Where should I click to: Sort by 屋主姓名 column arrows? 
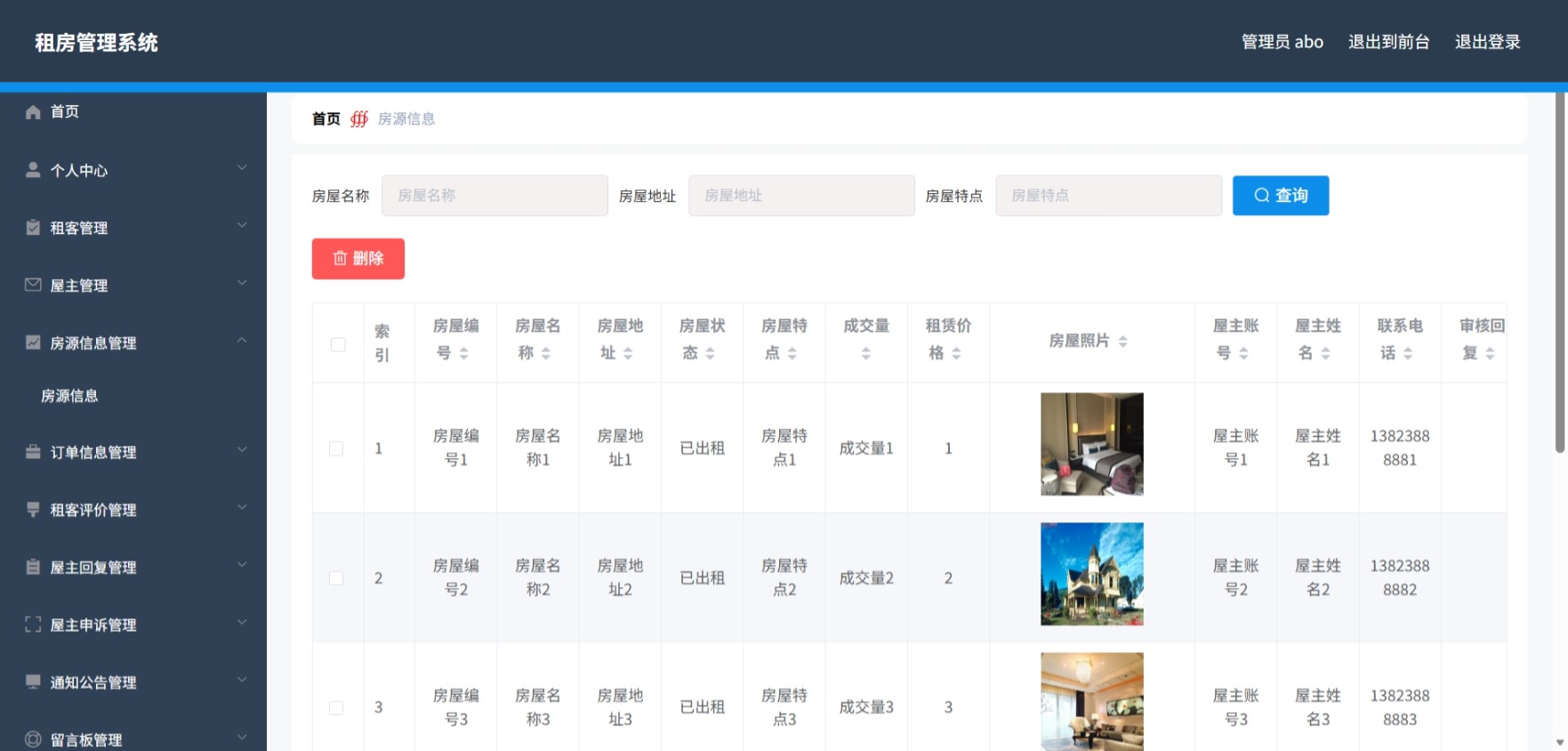1325,353
